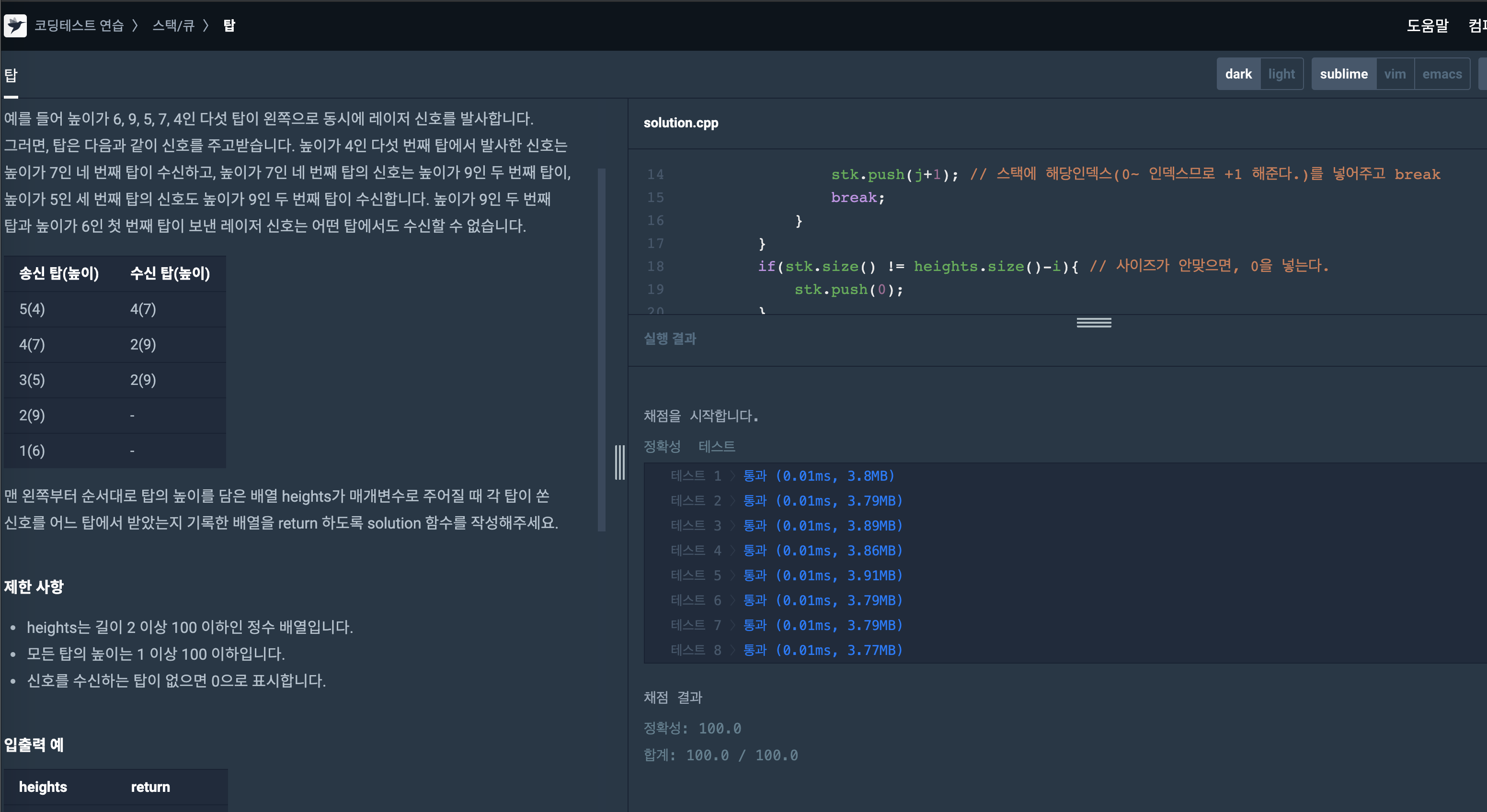Switch theme to light

1281,74
